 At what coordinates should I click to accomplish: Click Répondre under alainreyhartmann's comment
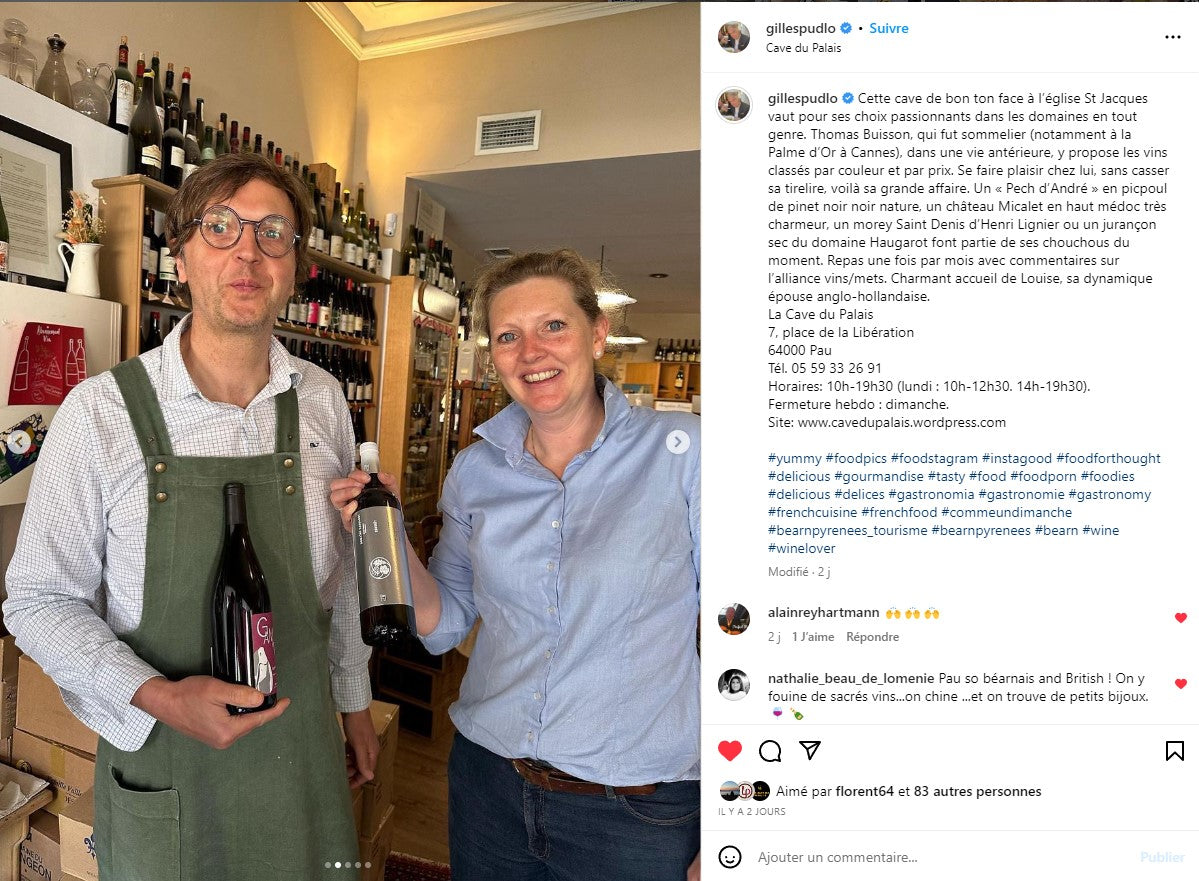click(x=872, y=637)
